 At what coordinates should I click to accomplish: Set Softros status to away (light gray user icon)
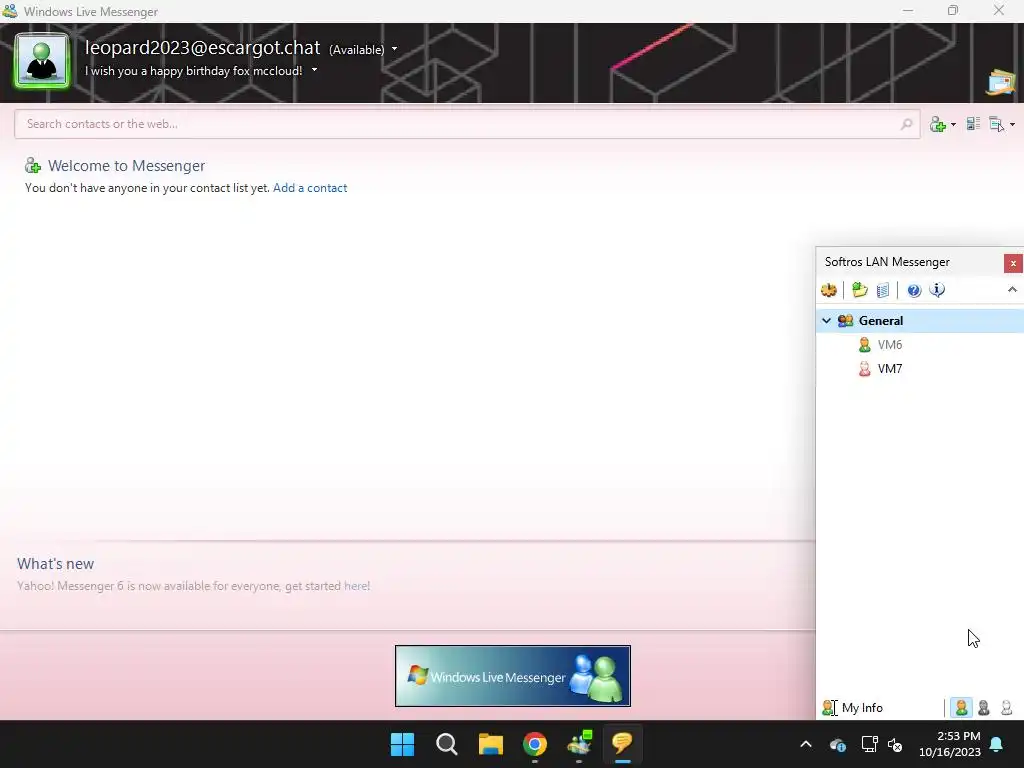point(1006,708)
